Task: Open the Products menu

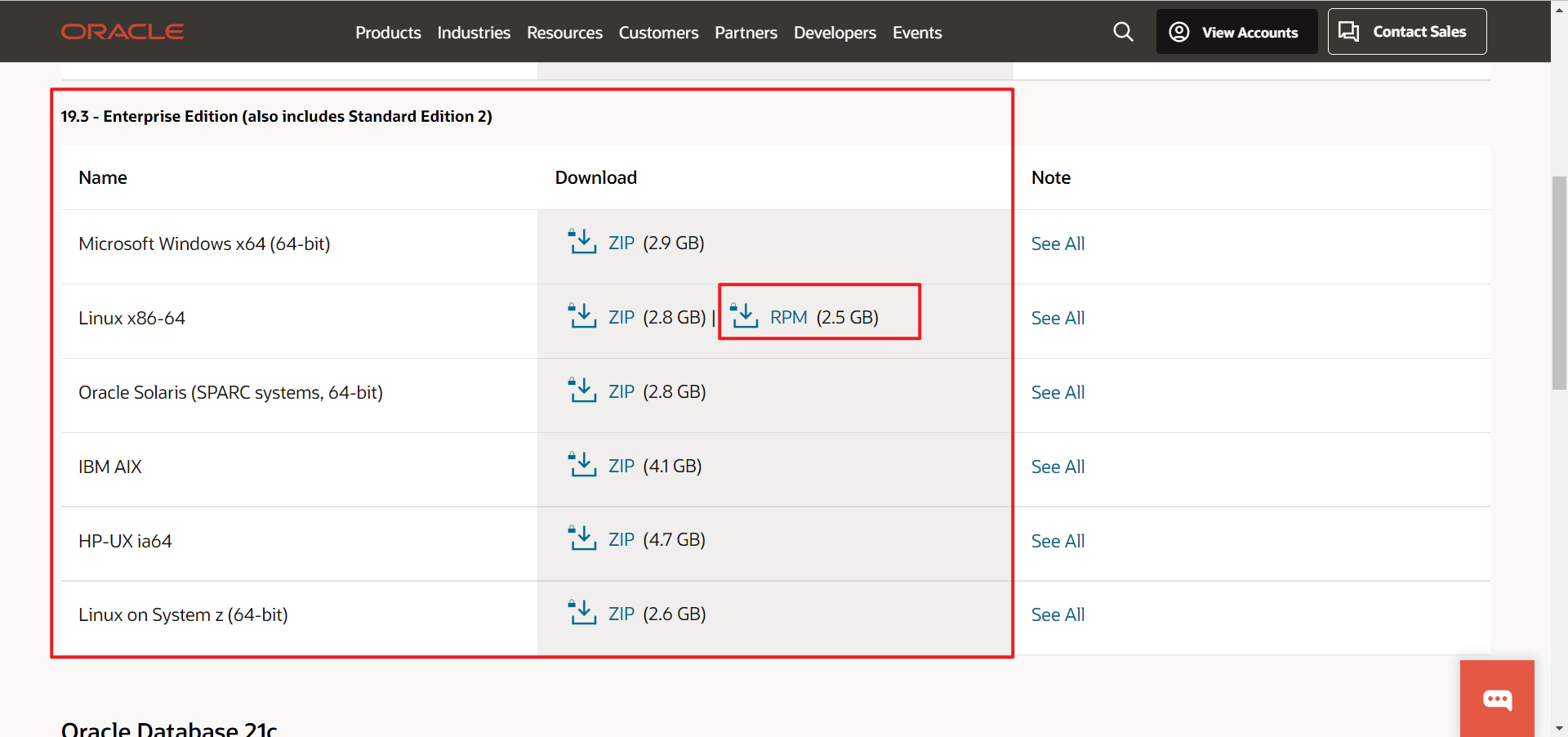Action: (387, 33)
